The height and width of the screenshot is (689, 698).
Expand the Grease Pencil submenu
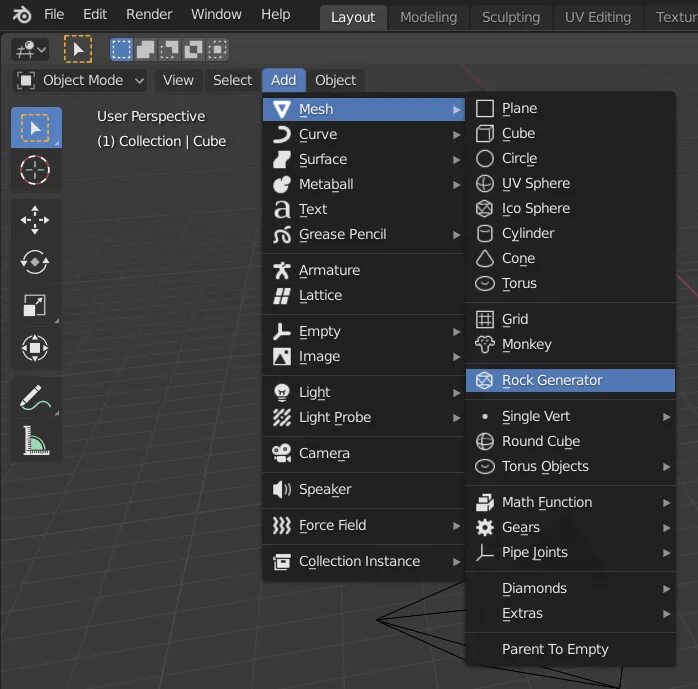(364, 234)
